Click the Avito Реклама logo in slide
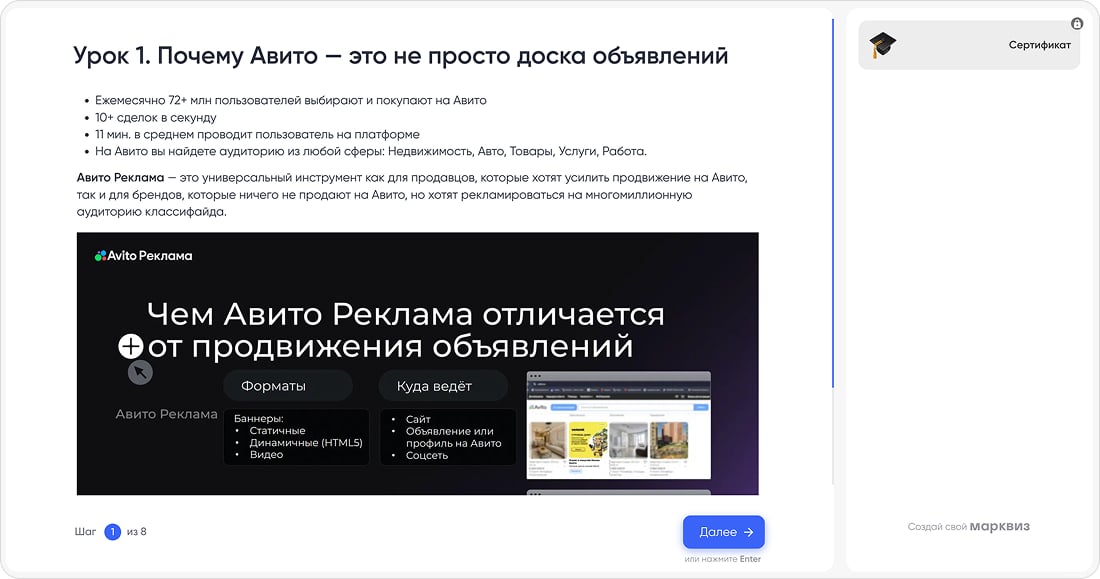Viewport: 1100px width, 579px height. 143,255
